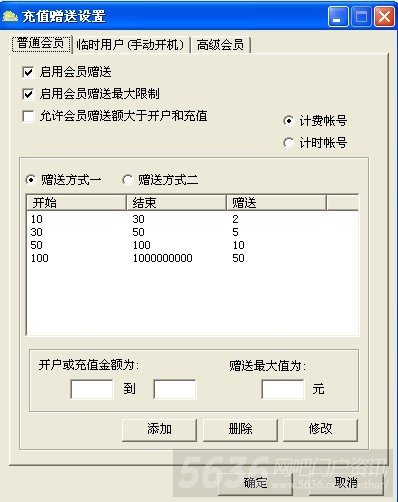This screenshot has height=502, width=398.
Task: Click the 赠送 value 5 cell
Action: [x=235, y=232]
